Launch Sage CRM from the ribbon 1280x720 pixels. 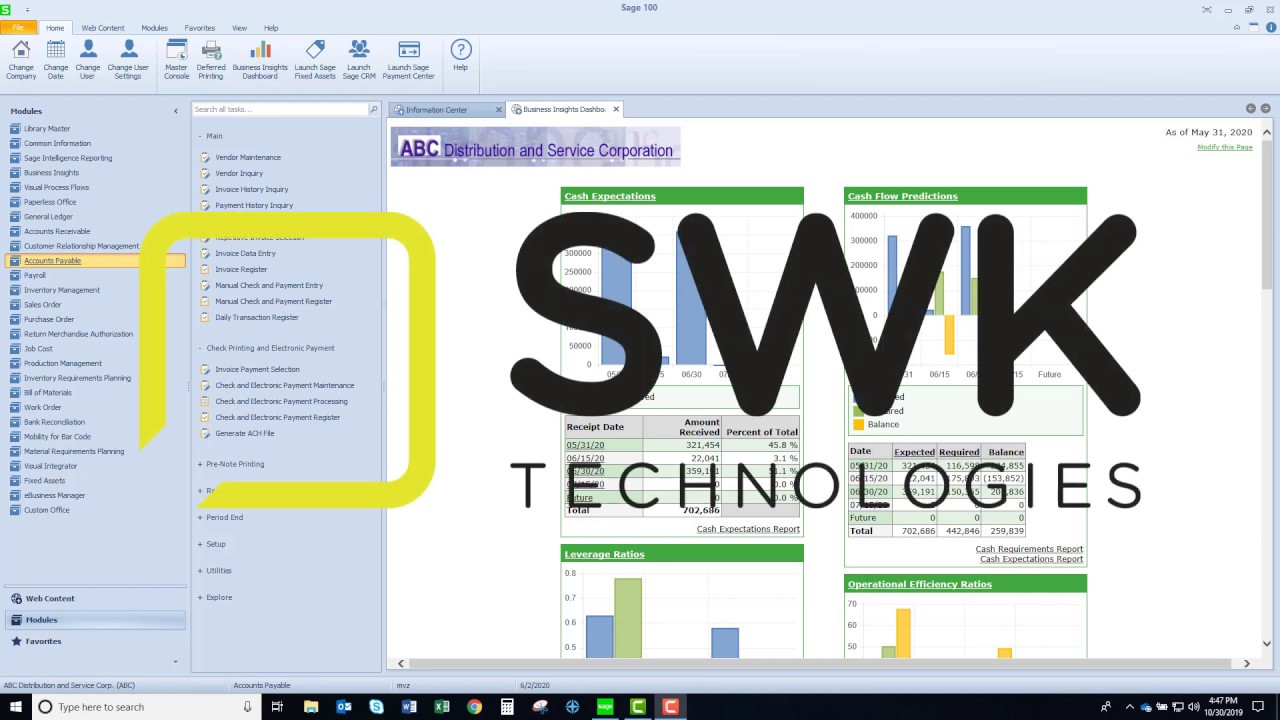[359, 60]
